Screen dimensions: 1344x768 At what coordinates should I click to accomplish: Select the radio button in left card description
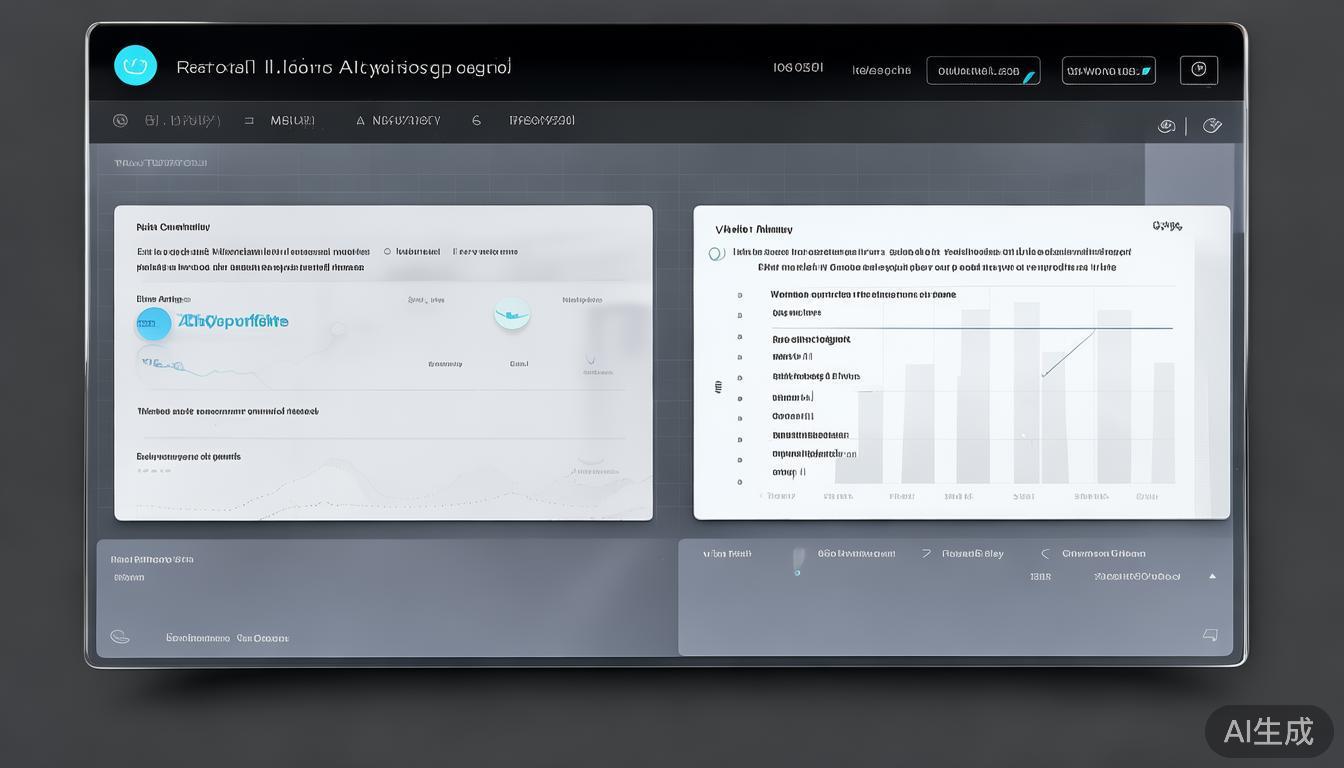(x=387, y=252)
